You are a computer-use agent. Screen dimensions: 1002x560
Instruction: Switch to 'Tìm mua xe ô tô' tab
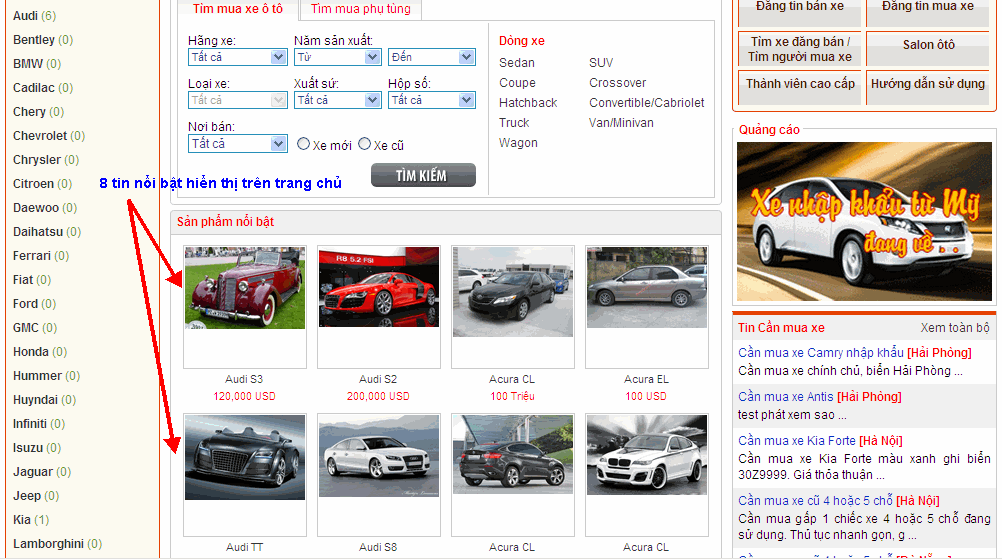238,9
